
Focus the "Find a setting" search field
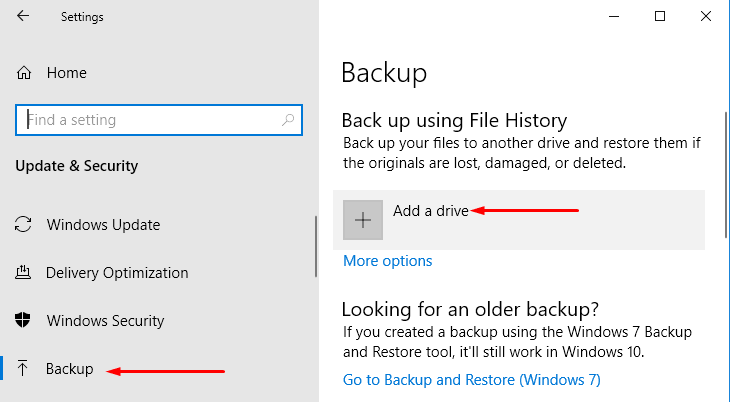150,120
